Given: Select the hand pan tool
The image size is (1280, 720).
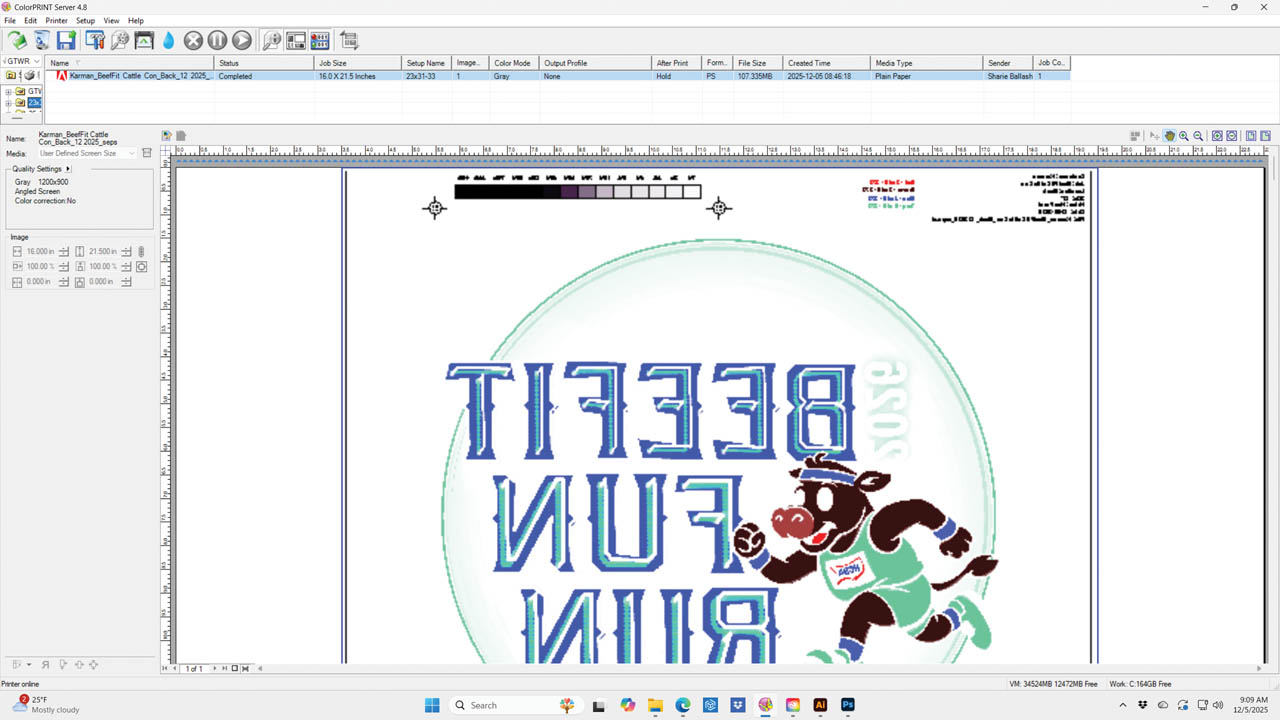Looking at the screenshot, I should (1169, 136).
